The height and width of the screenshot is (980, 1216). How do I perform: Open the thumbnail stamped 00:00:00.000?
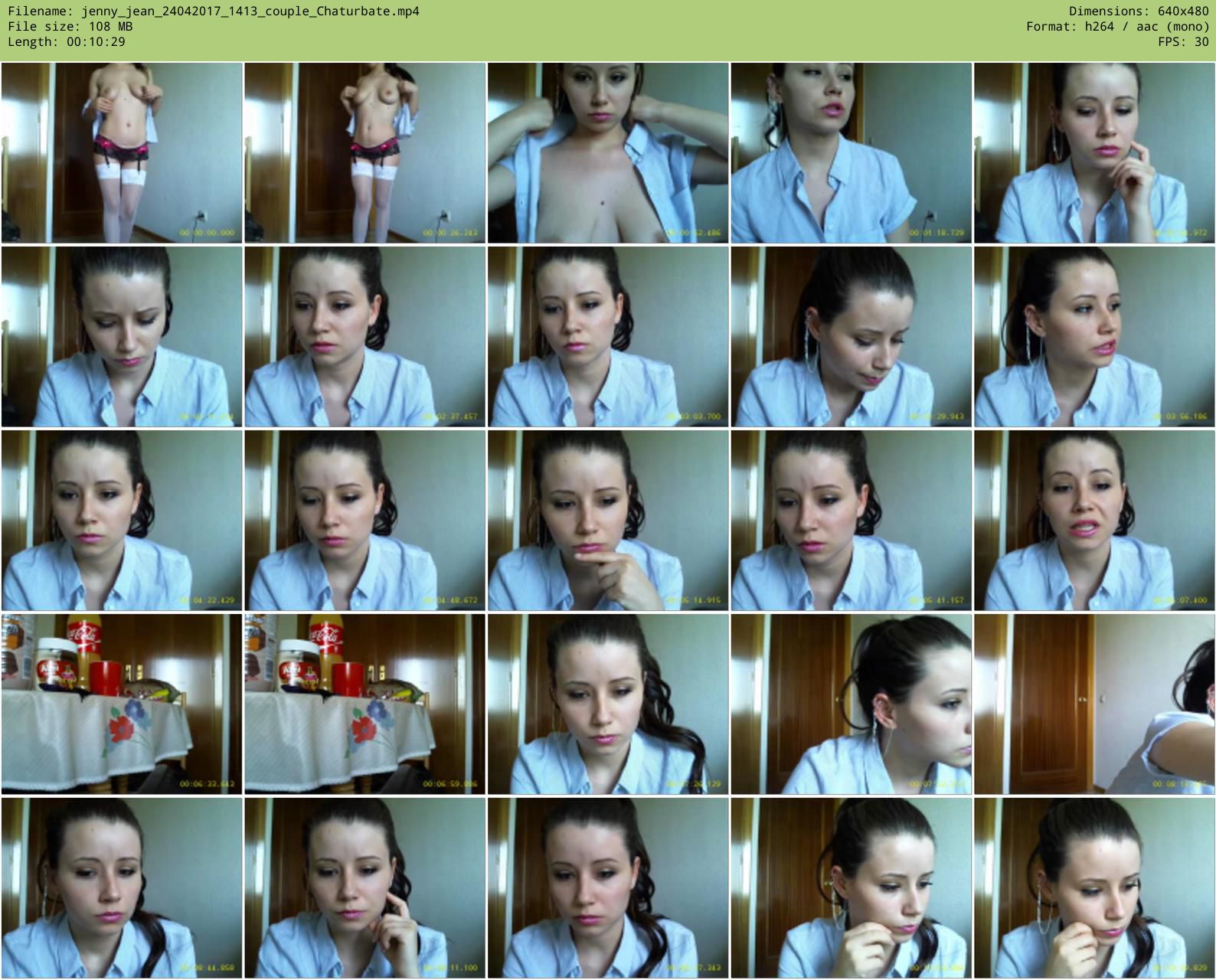(x=122, y=153)
